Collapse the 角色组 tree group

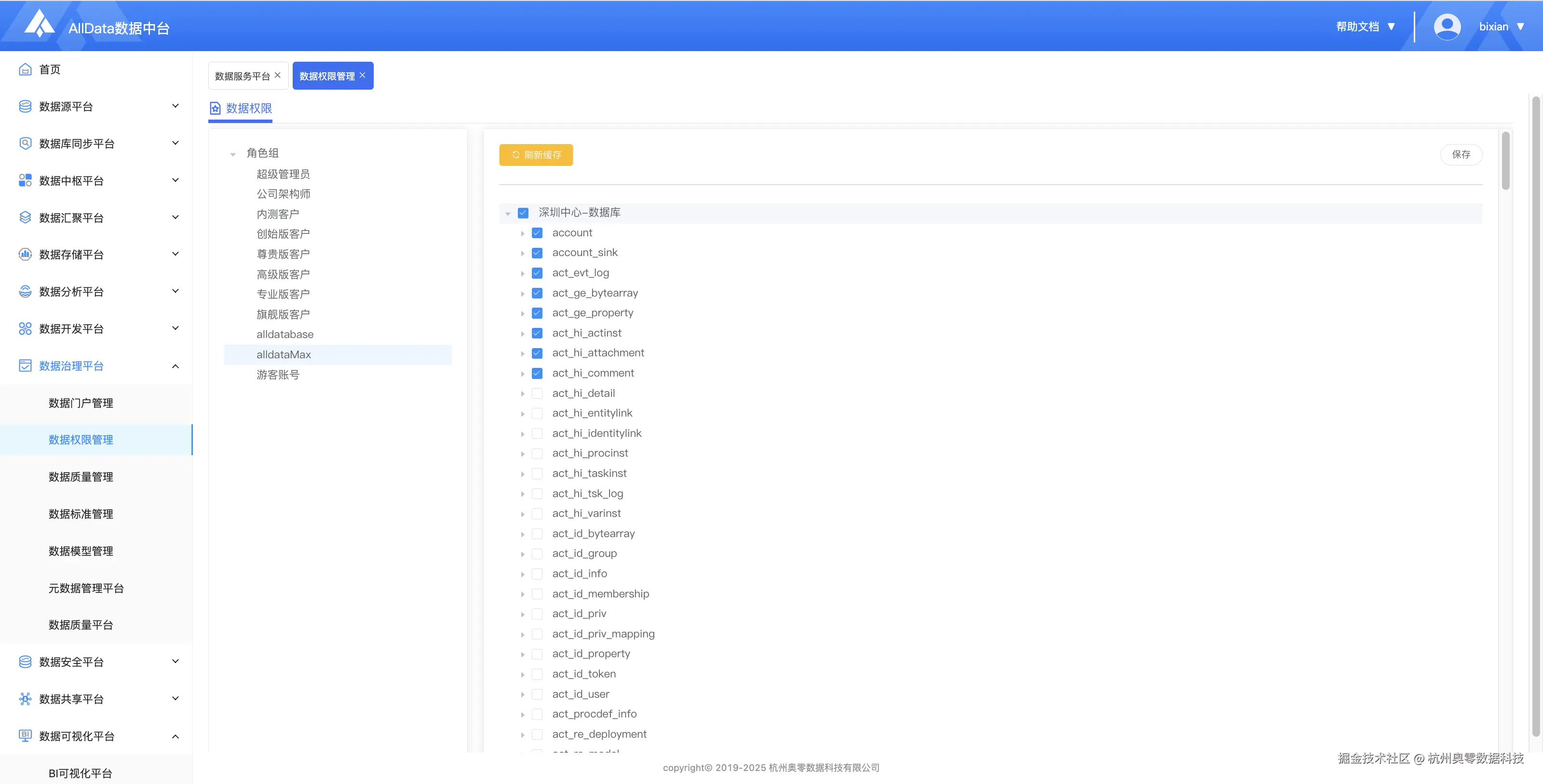click(233, 154)
